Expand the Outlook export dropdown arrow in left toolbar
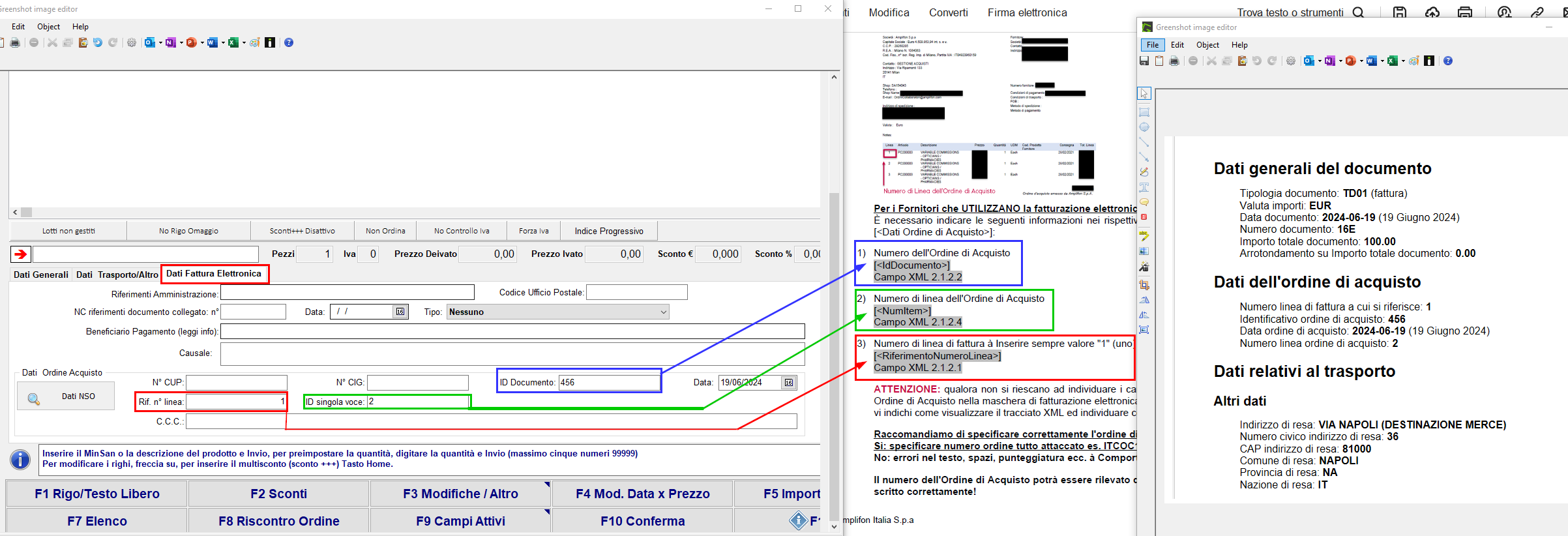Screen dimensions: 1568x536 point(160,43)
